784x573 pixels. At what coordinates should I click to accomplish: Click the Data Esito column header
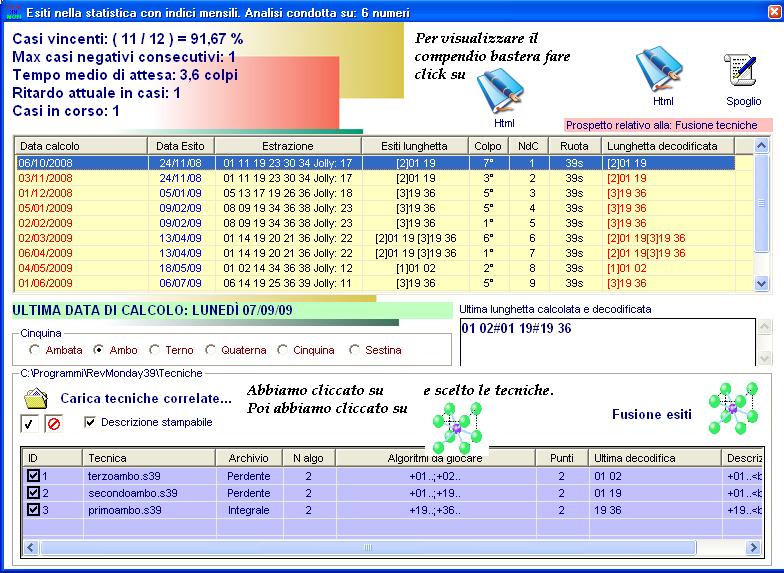click(x=181, y=146)
